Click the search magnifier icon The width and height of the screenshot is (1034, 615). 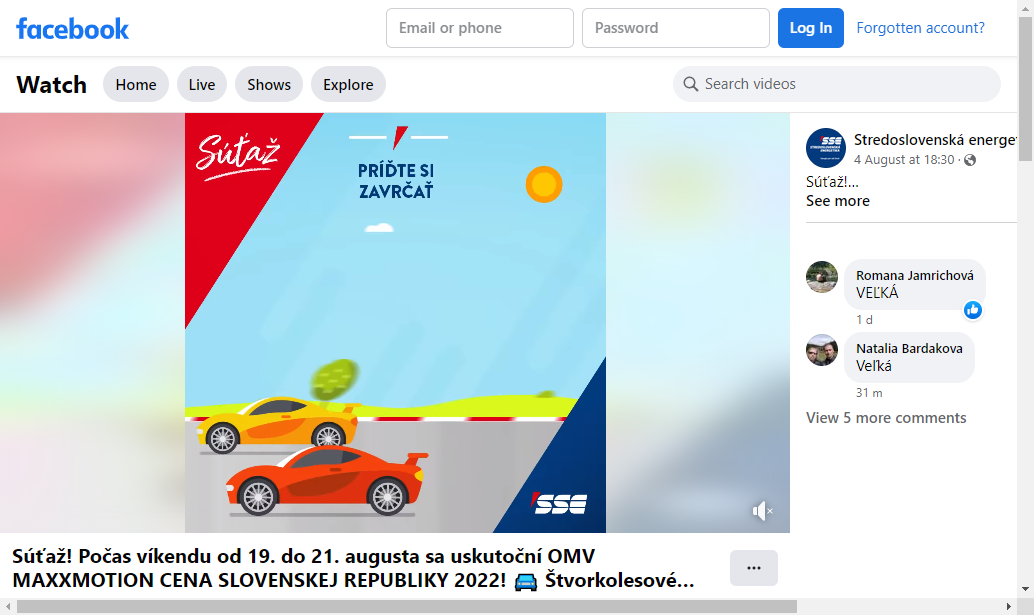click(x=690, y=84)
